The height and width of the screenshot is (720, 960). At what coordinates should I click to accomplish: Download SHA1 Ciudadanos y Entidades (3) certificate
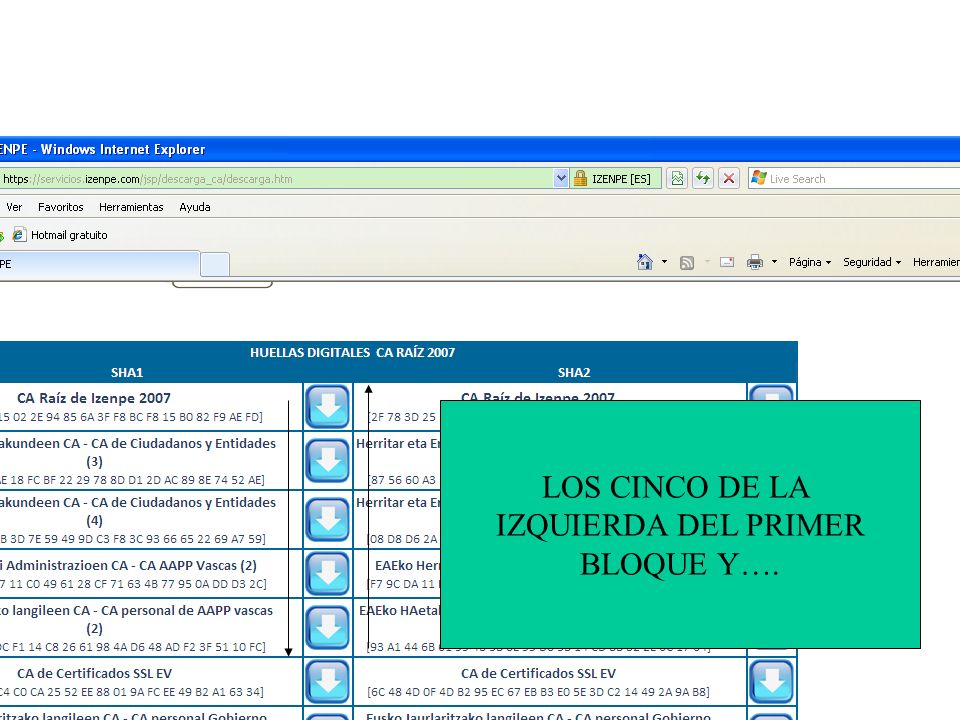(x=328, y=460)
